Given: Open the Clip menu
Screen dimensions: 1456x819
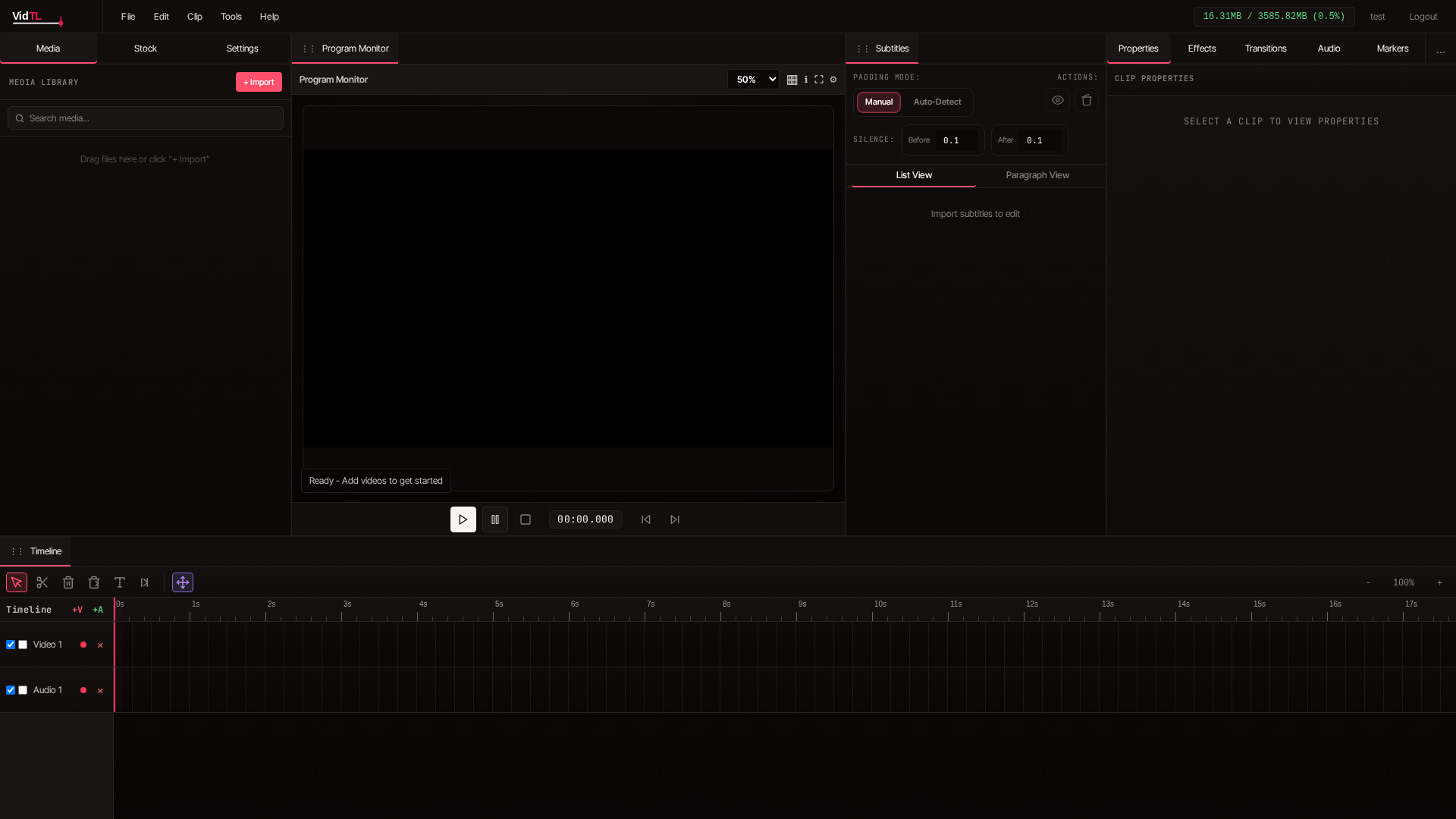Looking at the screenshot, I should [x=195, y=17].
